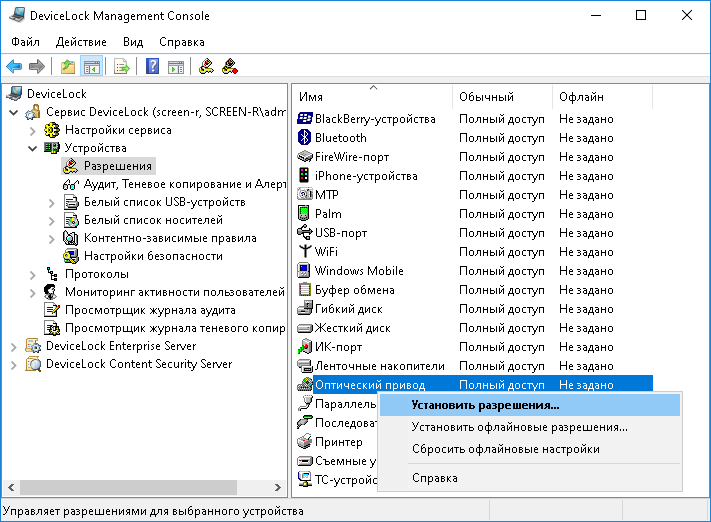Click the Up one level folder icon

click(x=67, y=67)
